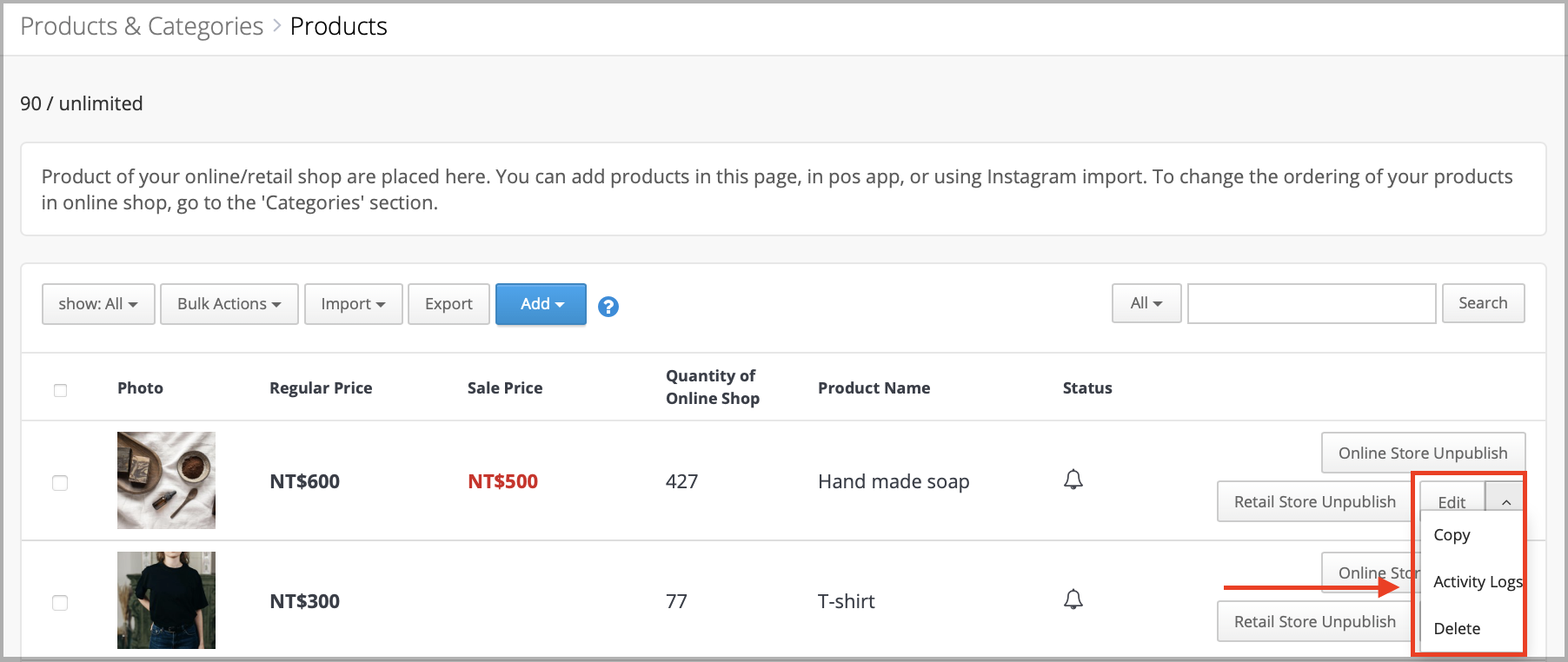This screenshot has width=1568, height=662.
Task: Tick the Hand made soap checkbox
Action: (x=60, y=483)
